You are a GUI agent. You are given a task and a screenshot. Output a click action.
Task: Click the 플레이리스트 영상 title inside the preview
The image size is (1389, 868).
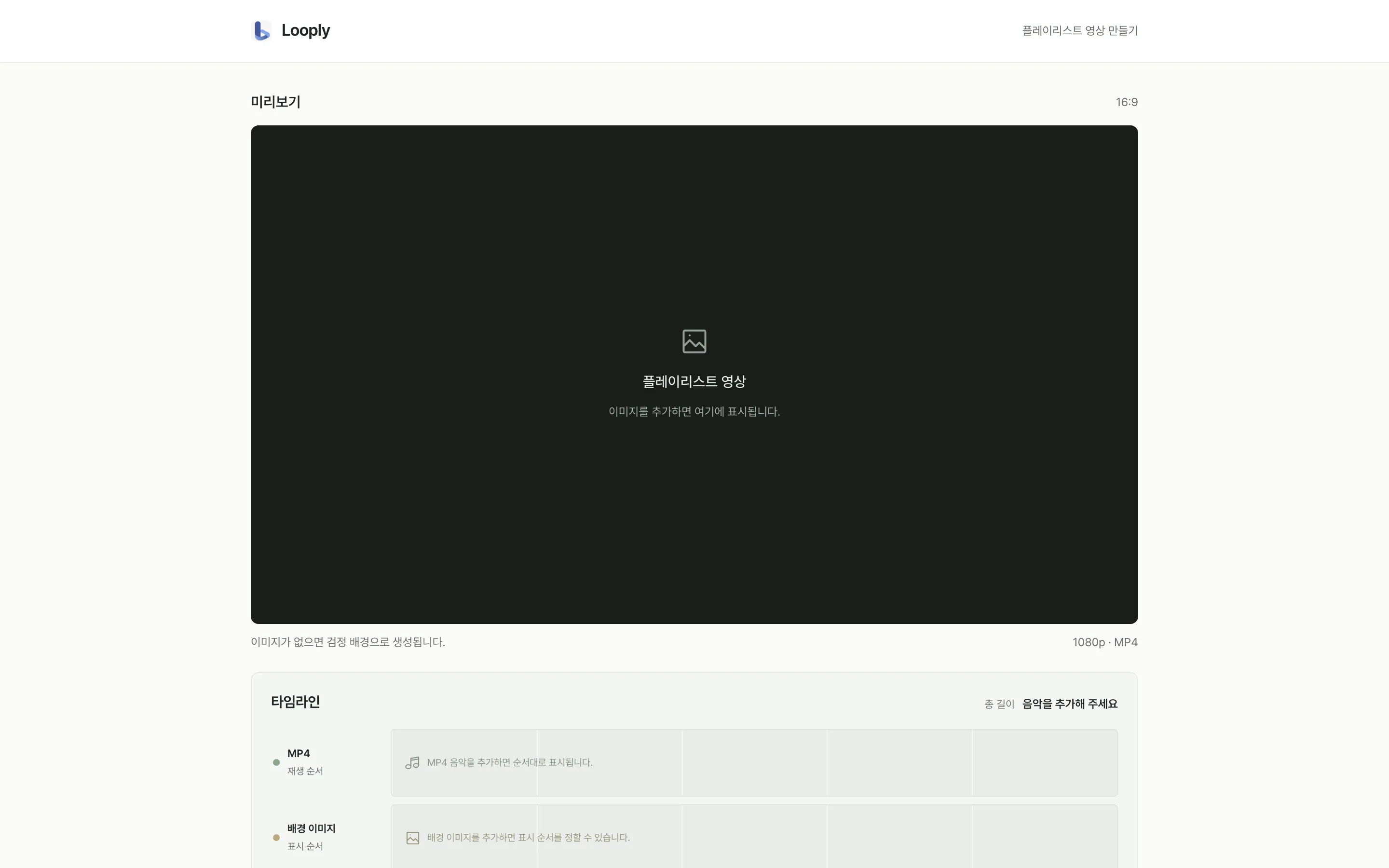694,381
